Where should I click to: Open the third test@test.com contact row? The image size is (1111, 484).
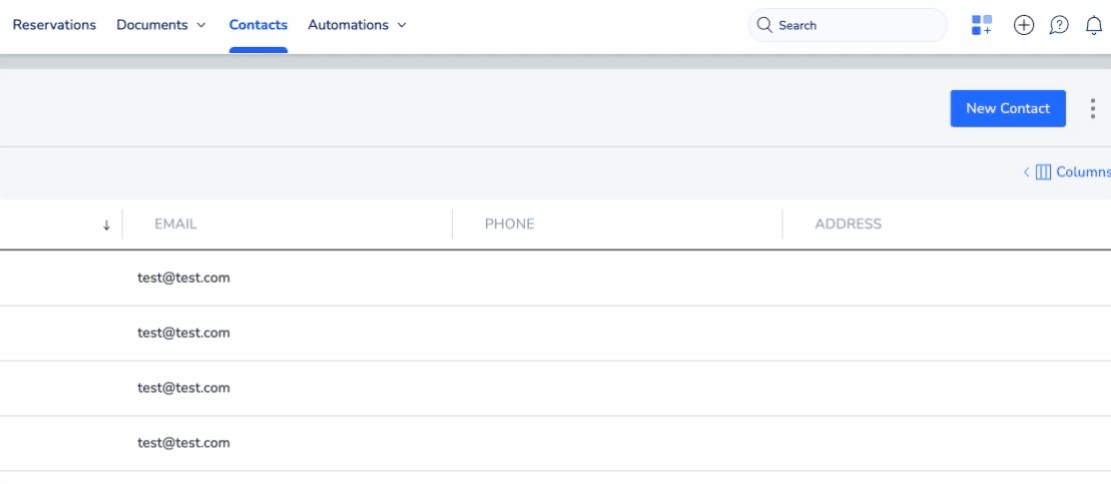[x=184, y=388]
